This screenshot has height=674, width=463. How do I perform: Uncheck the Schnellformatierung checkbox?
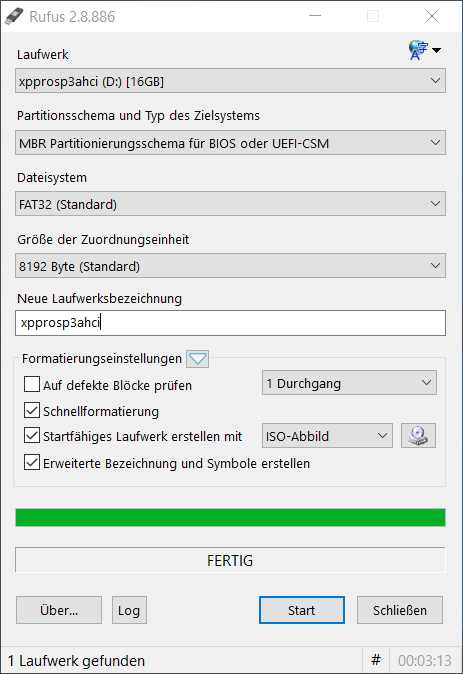[x=32, y=411]
